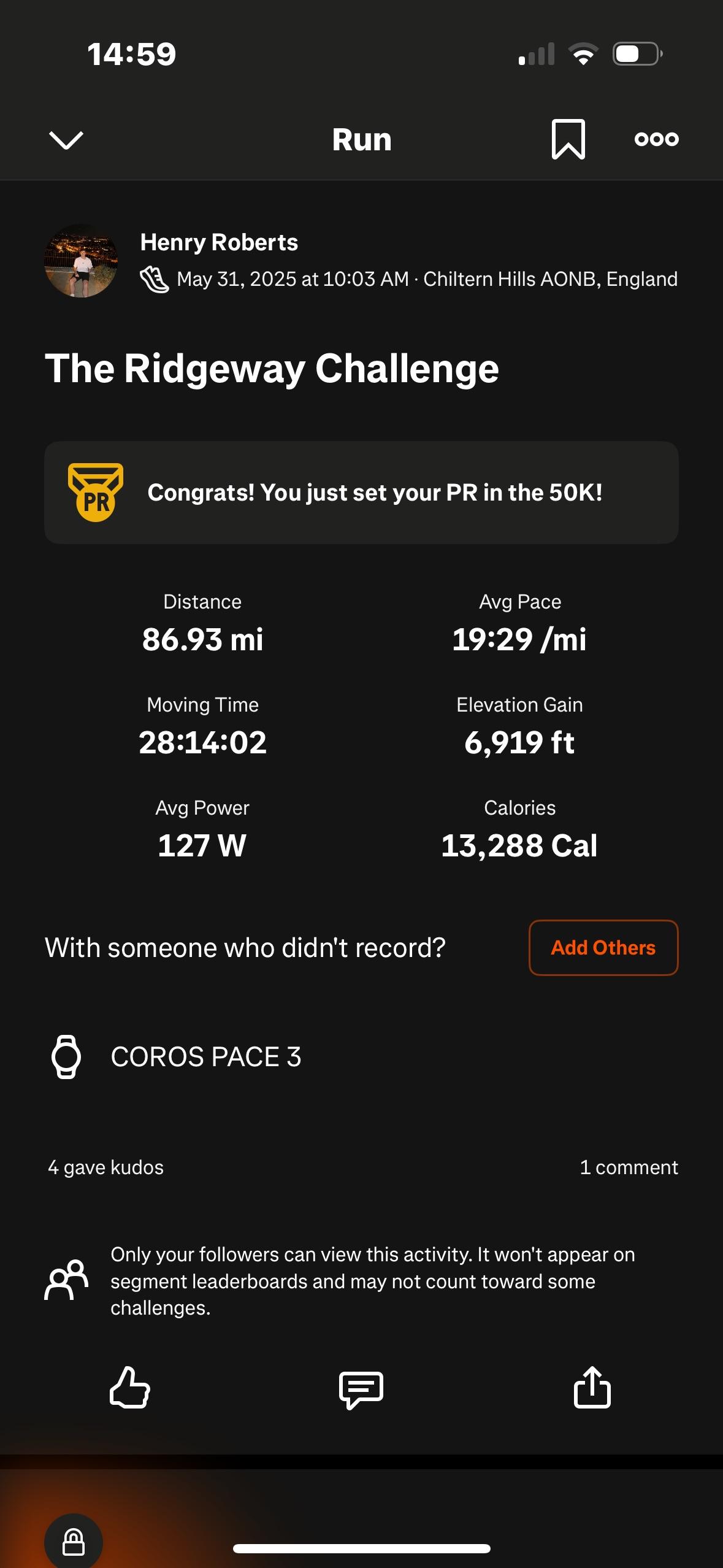The width and height of the screenshot is (723, 1568).
Task: Share the activity with the share icon
Action: click(592, 1388)
